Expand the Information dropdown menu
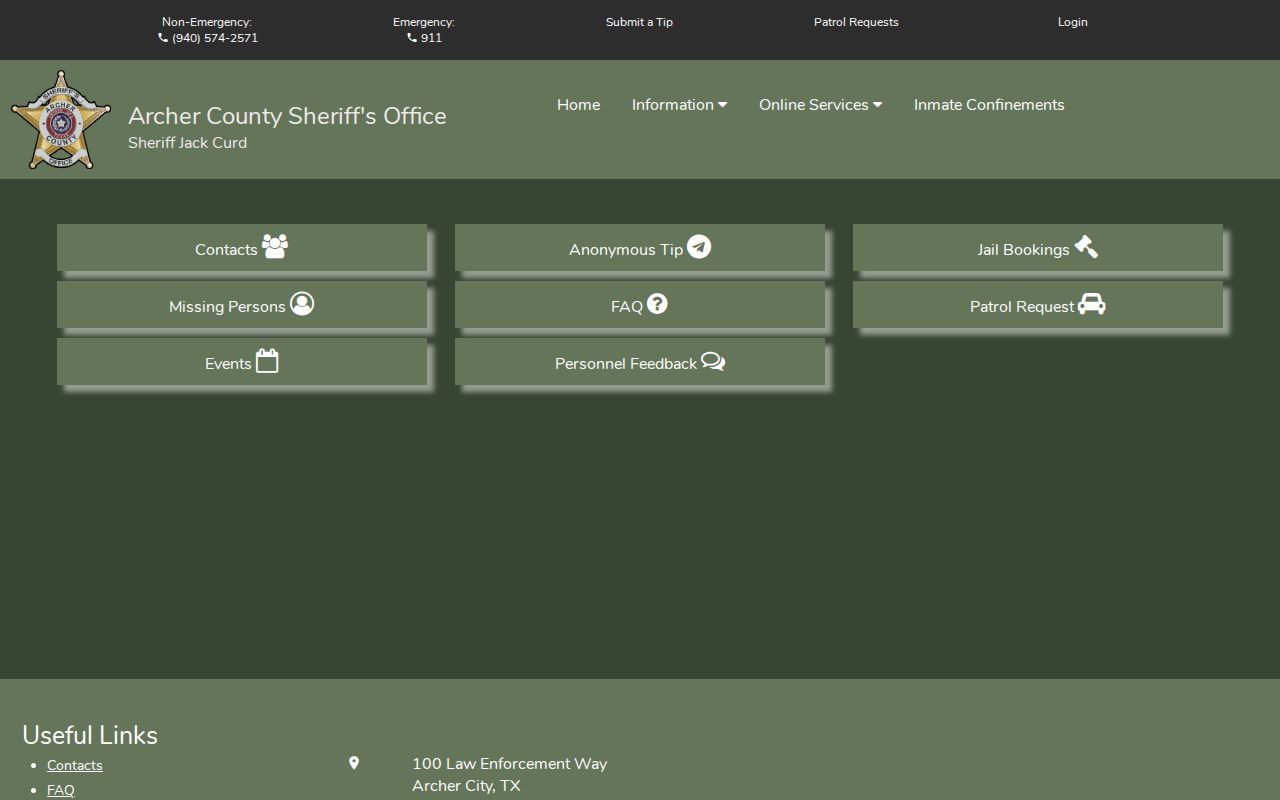This screenshot has height=800, width=1280. [x=679, y=105]
